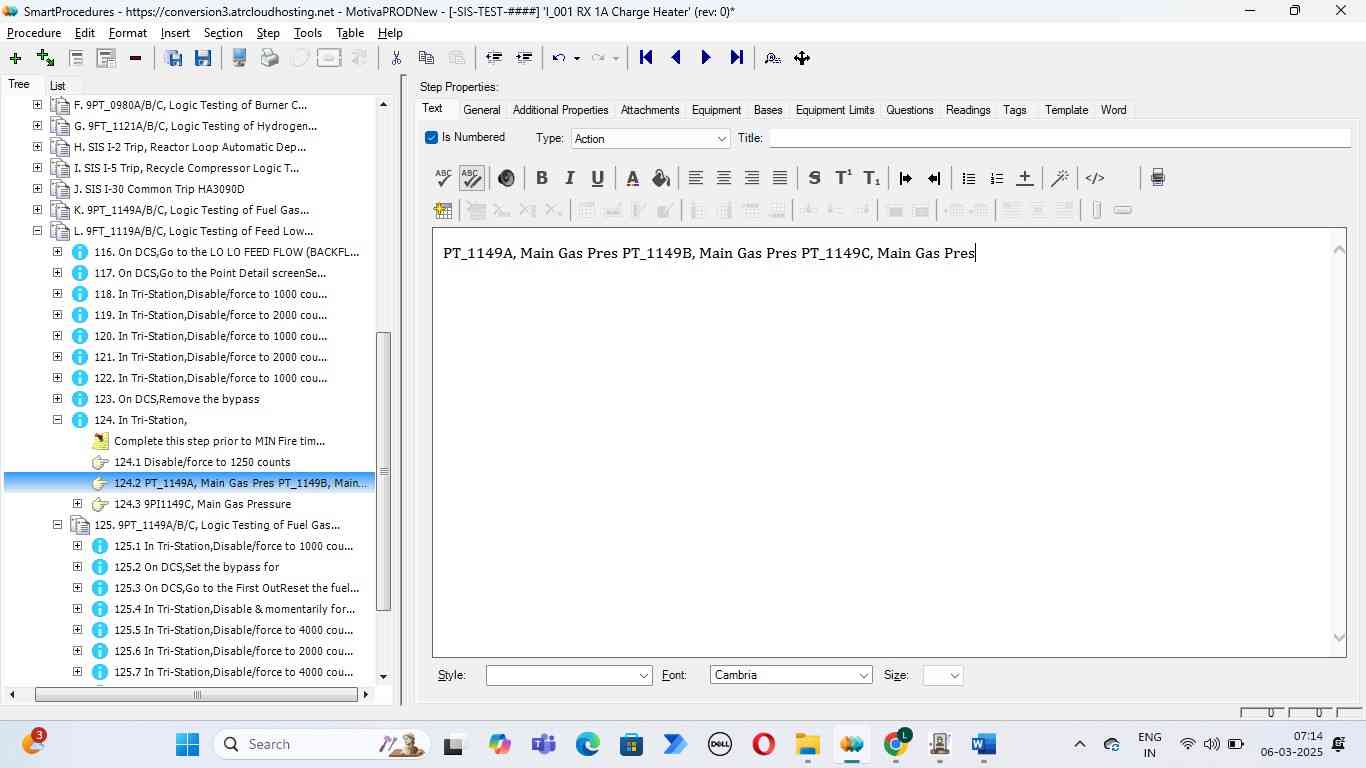Click the green plus add step icon

point(15,58)
